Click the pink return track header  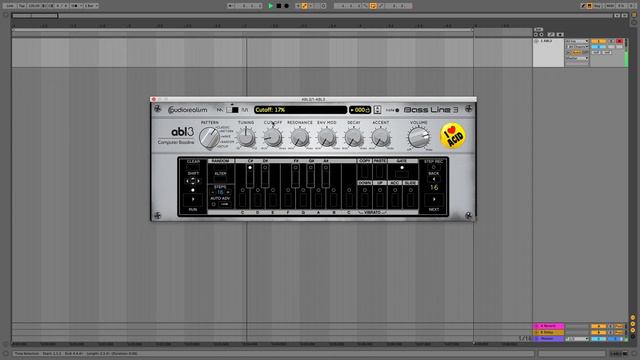coord(549,326)
